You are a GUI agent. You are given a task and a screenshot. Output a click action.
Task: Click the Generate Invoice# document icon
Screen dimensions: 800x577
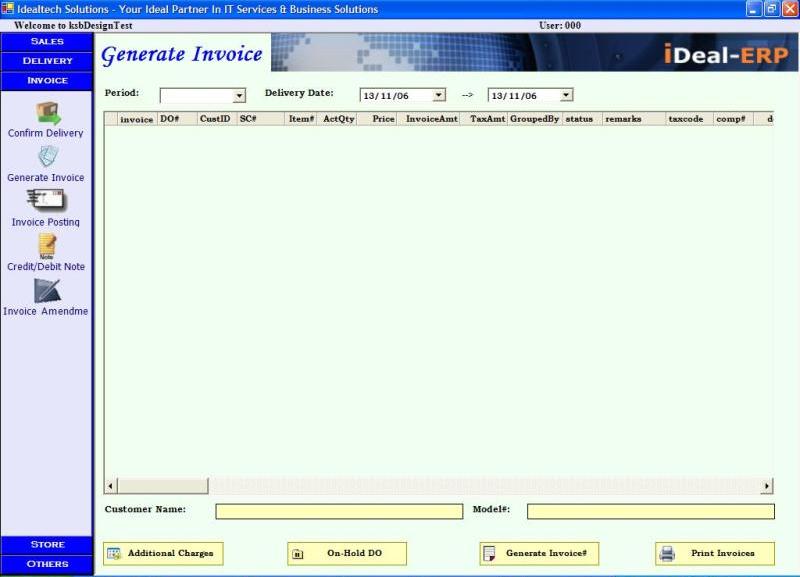[491, 553]
